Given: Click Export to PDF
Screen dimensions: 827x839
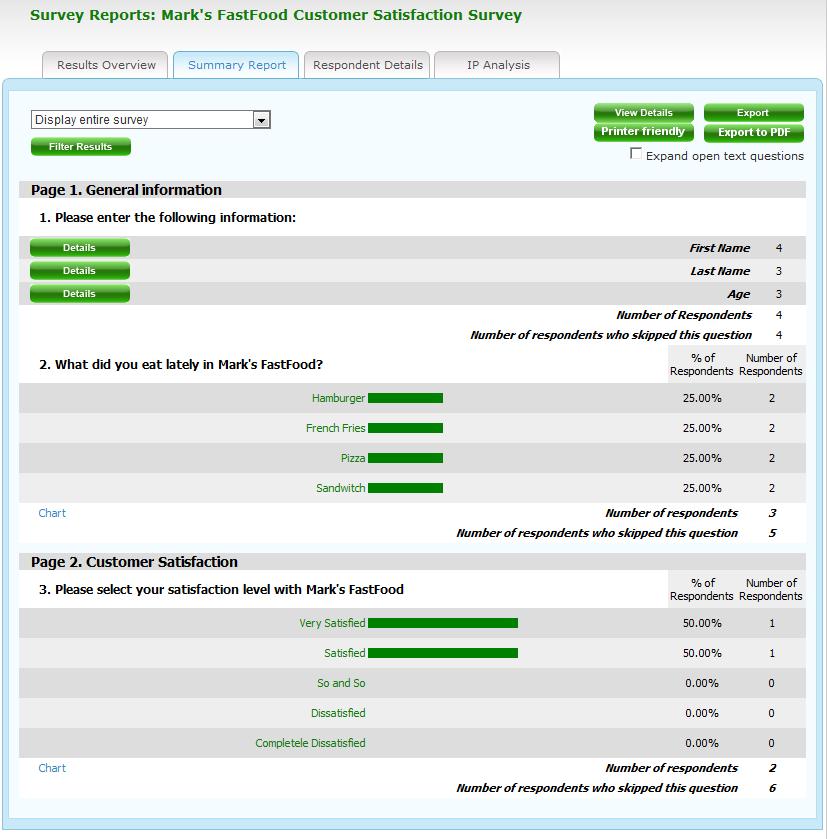Looking at the screenshot, I should (x=753, y=132).
